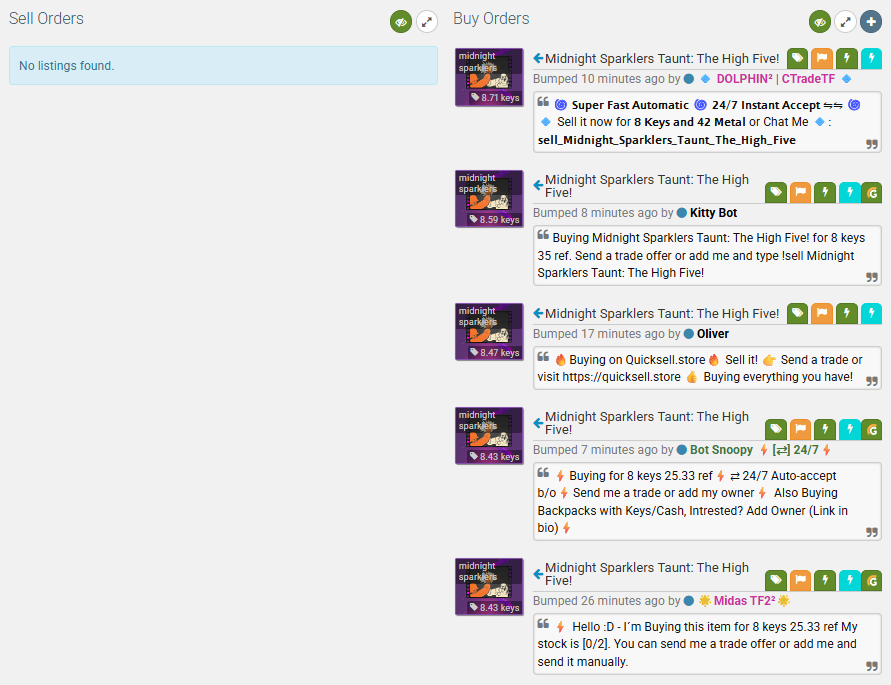Viewport: 891px width, 685px height.
Task: Click green tag icon on Midas TF2² listing
Action: point(776,581)
